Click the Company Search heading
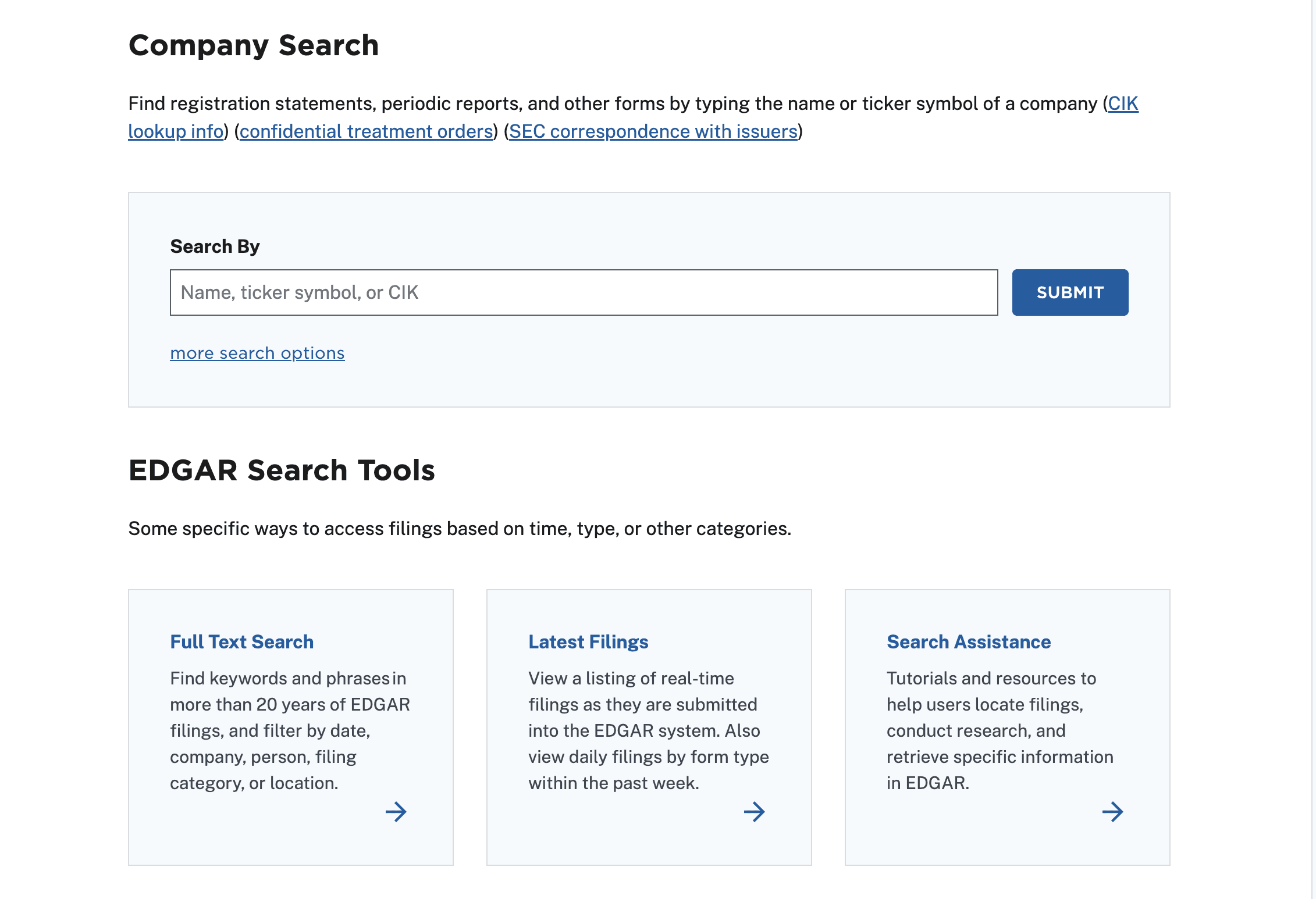The height and width of the screenshot is (899, 1316). [x=254, y=45]
